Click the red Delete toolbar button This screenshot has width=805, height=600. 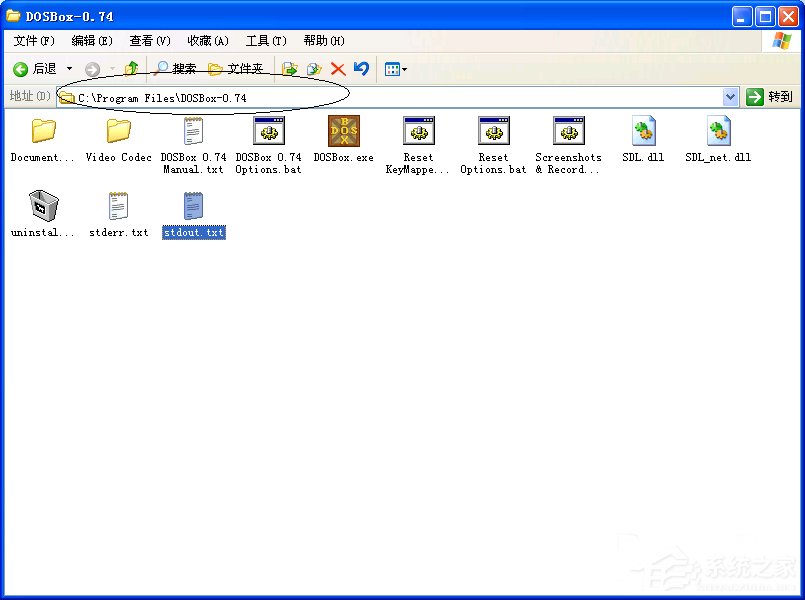tap(340, 69)
